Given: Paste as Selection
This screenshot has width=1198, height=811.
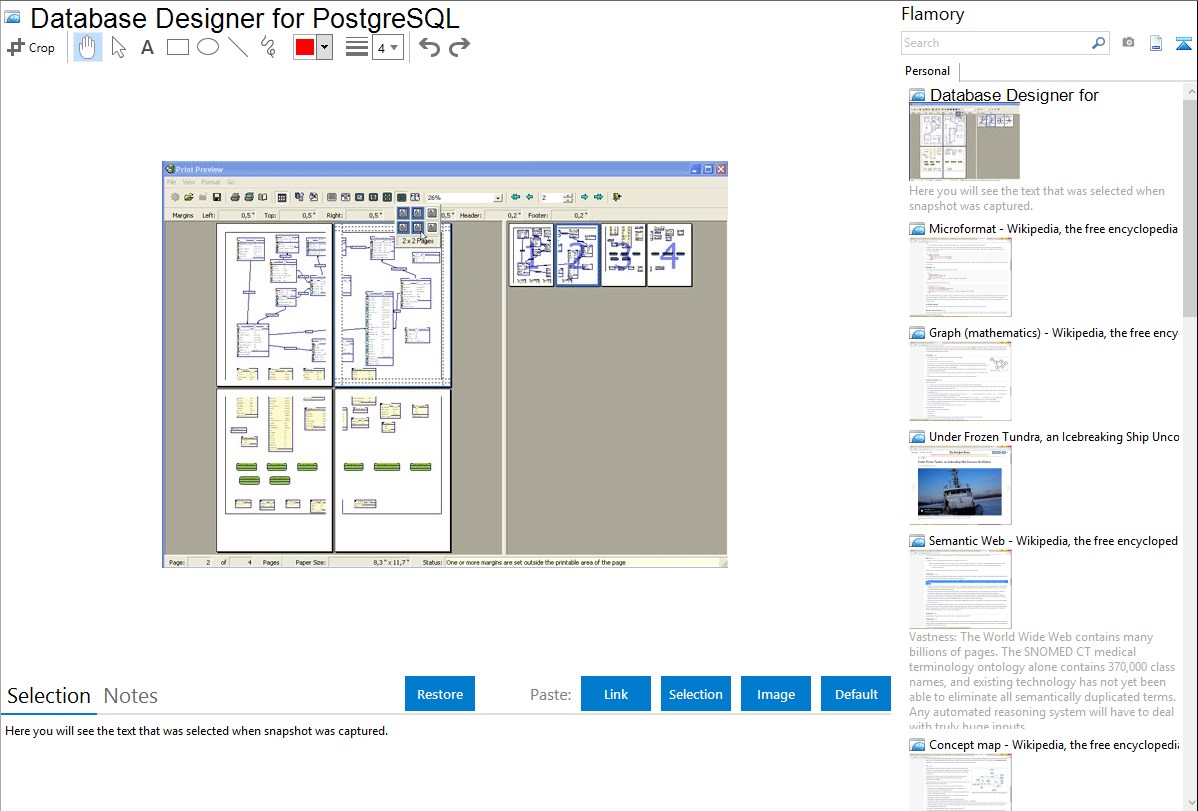Looking at the screenshot, I should pyautogui.click(x=696, y=694).
